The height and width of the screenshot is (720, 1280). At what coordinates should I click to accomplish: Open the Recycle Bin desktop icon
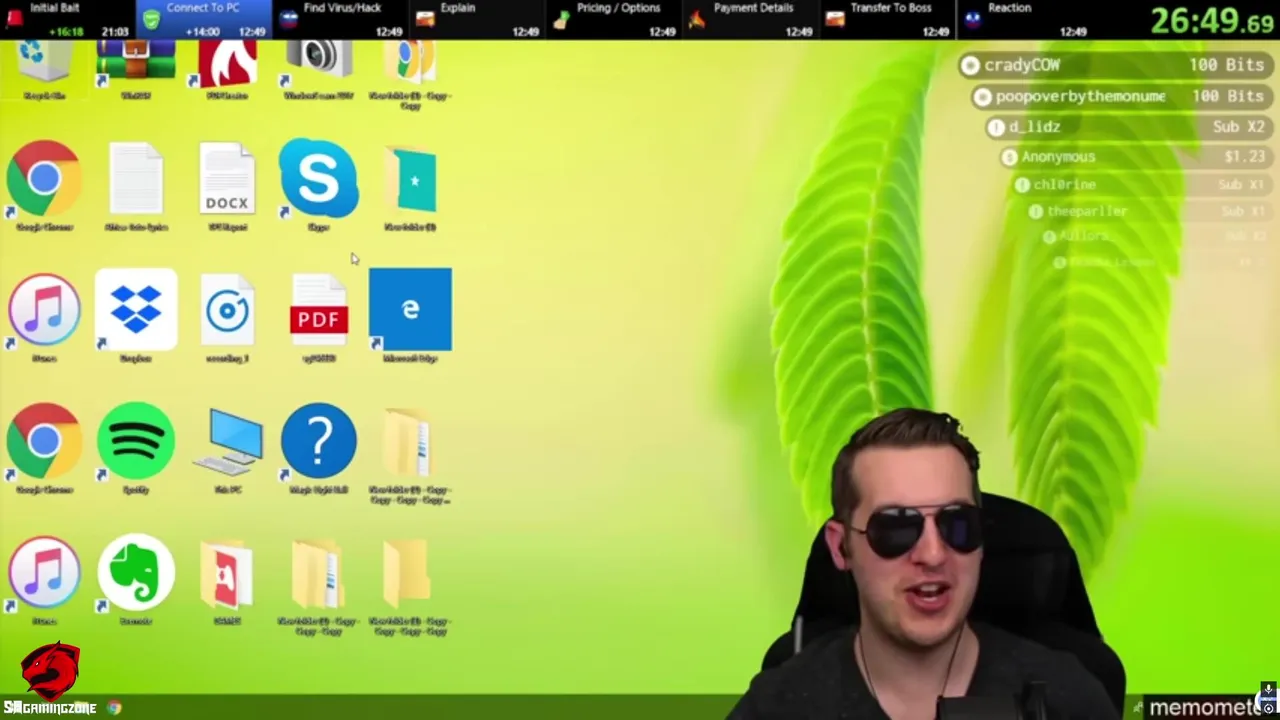tap(44, 66)
